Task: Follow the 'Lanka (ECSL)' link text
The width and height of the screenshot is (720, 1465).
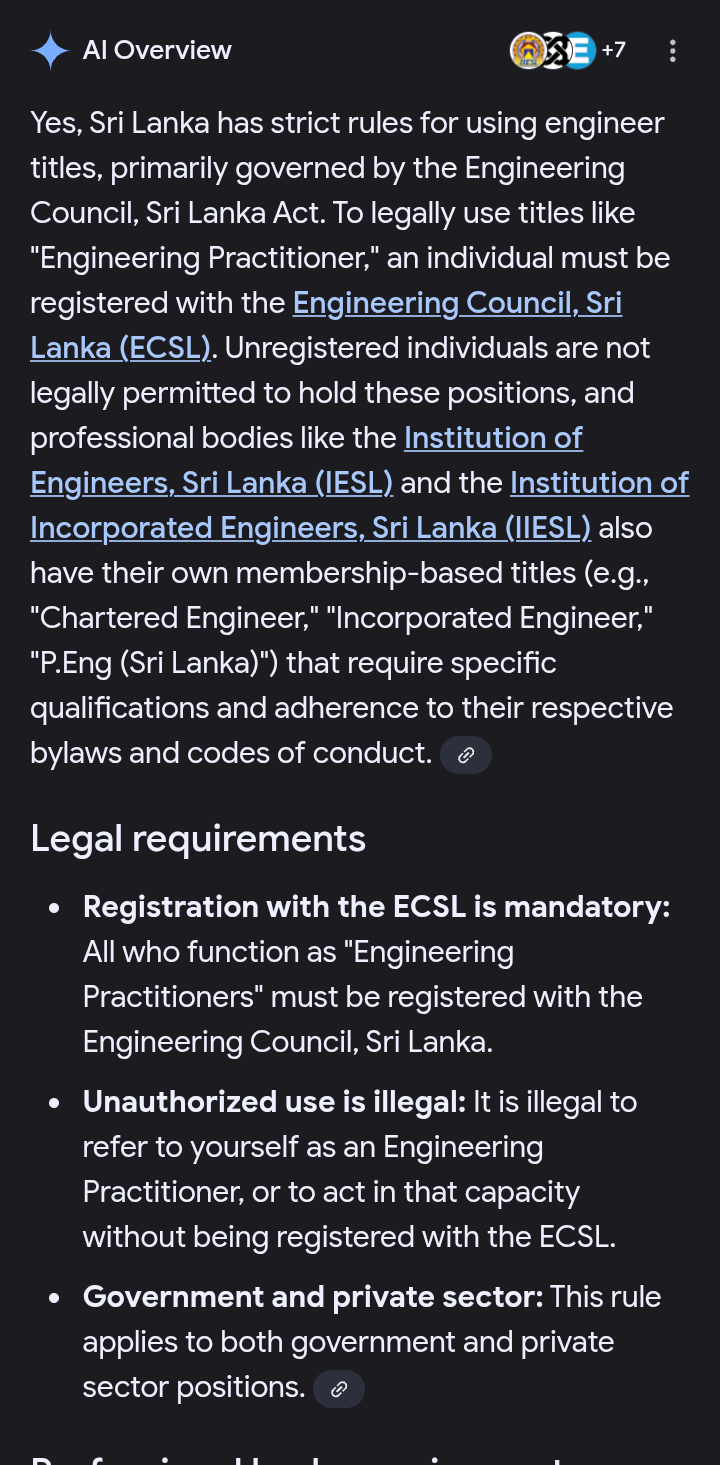Action: [121, 348]
